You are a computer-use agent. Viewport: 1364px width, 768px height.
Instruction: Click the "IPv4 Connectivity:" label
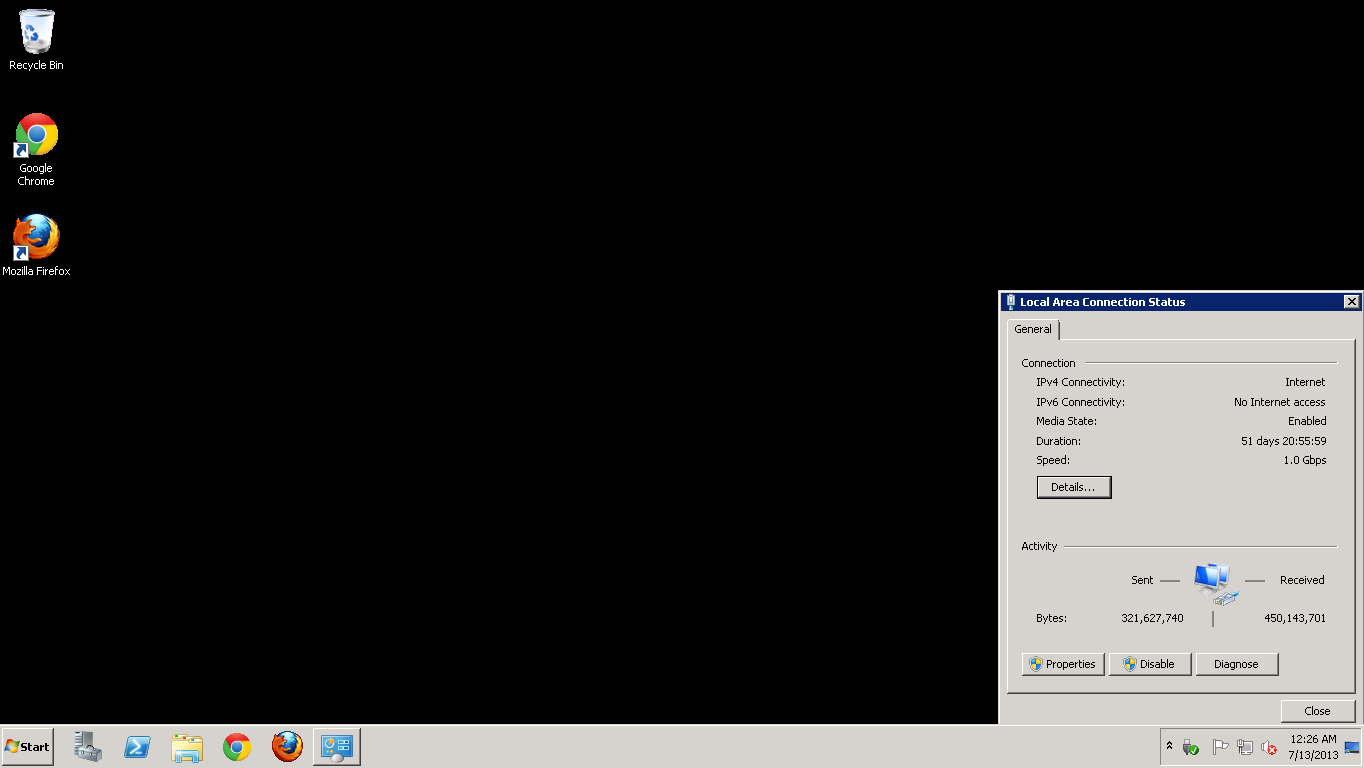click(x=1080, y=382)
